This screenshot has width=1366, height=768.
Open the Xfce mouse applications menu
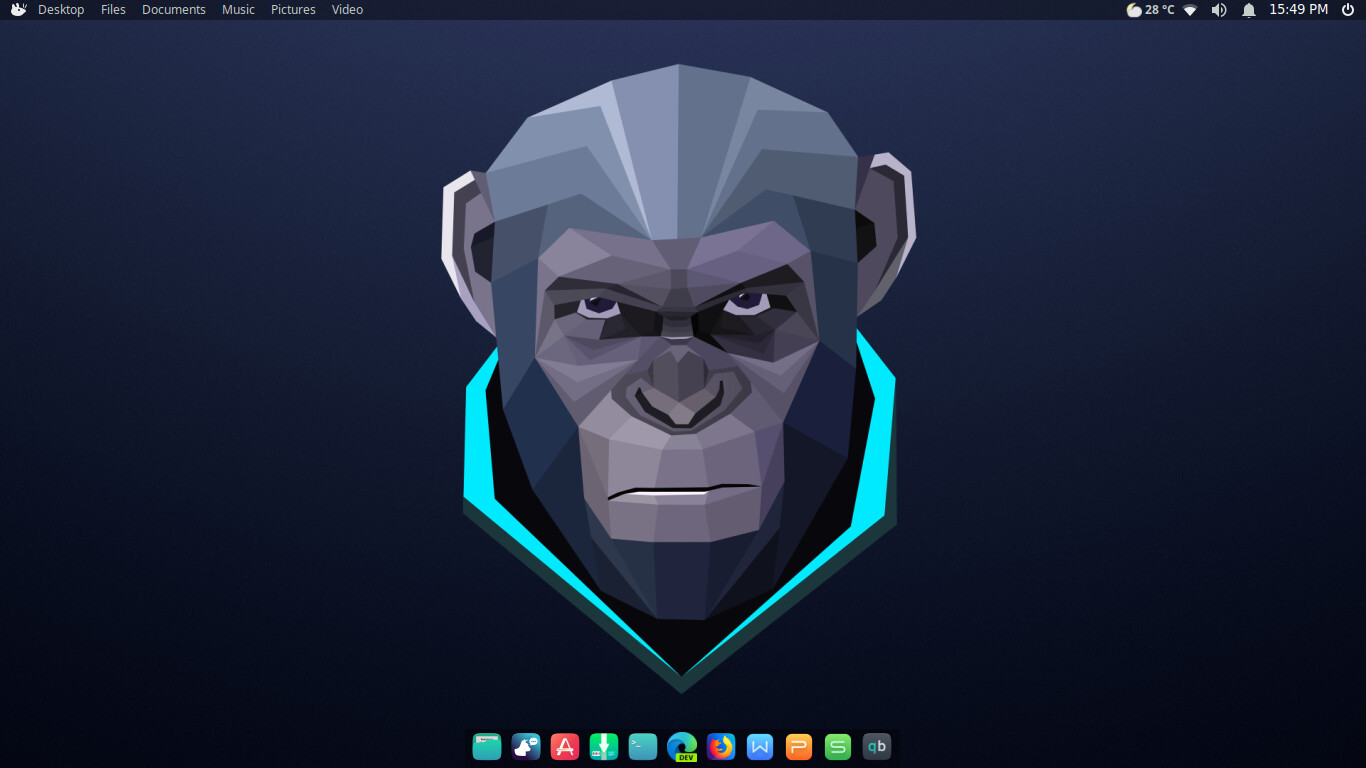pos(18,10)
